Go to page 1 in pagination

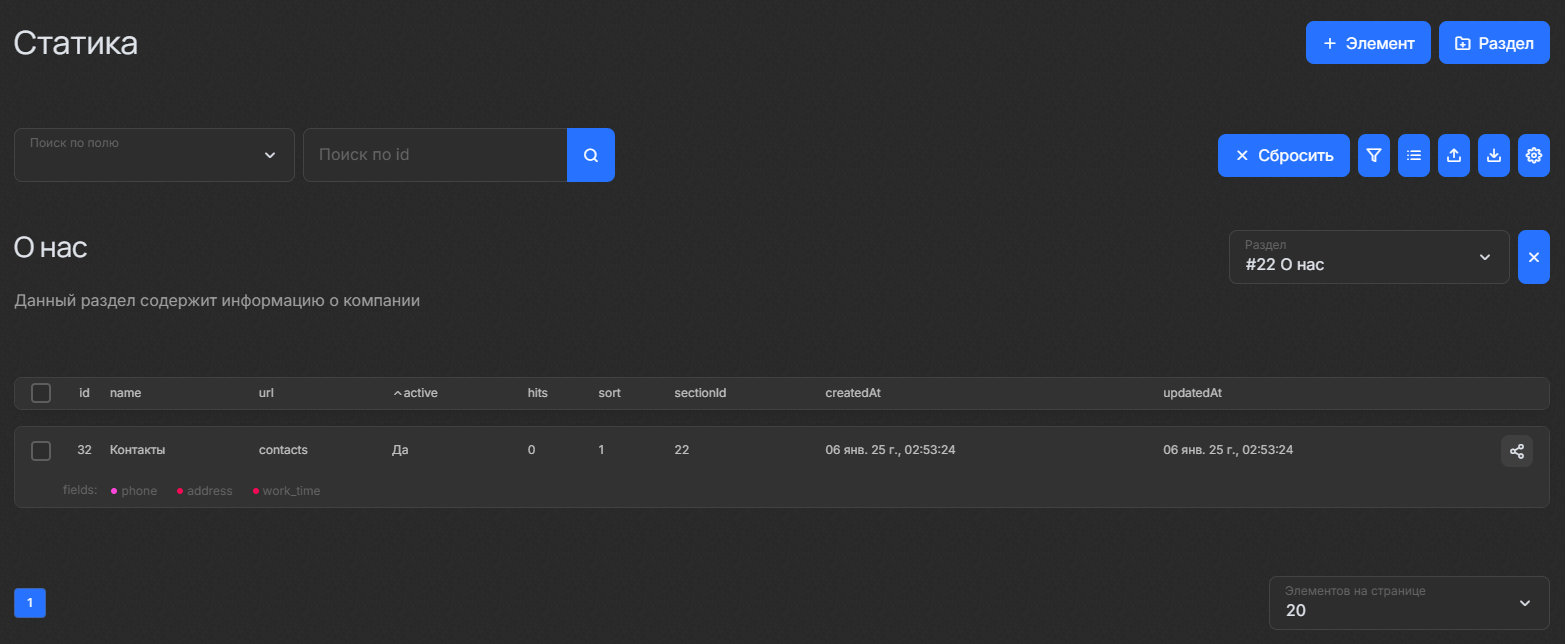[x=30, y=603]
